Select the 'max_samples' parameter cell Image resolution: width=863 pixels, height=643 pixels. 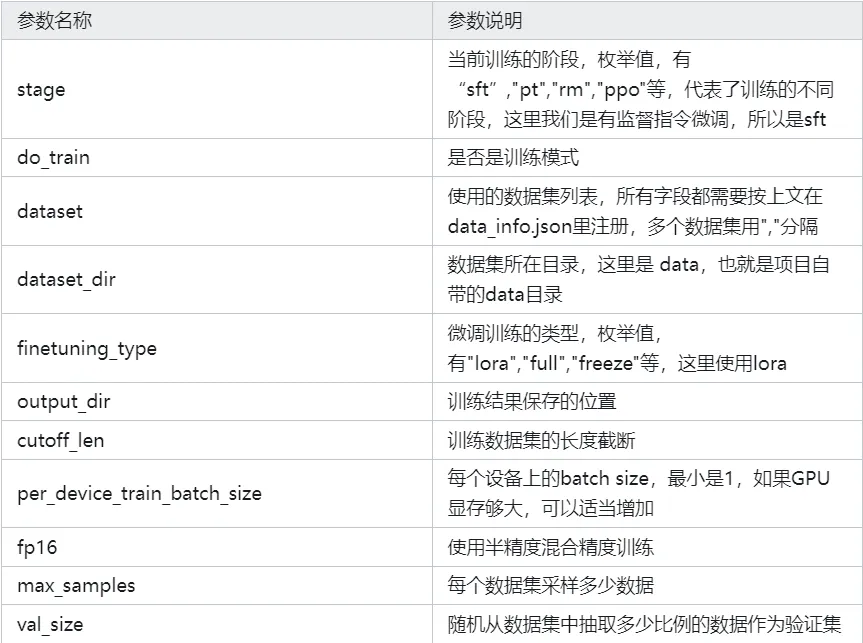click(x=217, y=586)
